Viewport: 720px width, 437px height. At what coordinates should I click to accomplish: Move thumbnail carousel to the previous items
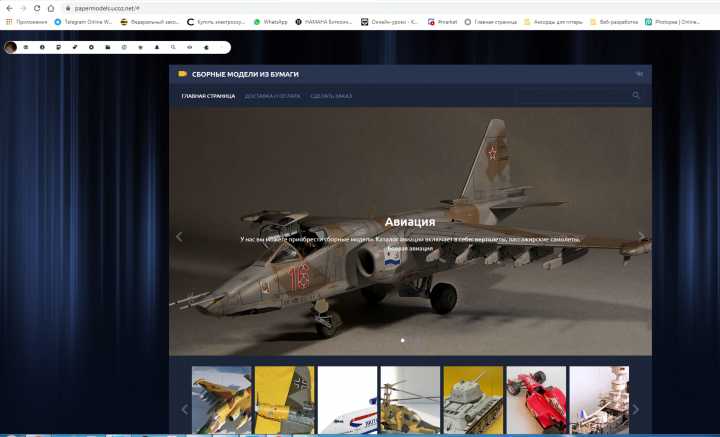click(185, 409)
